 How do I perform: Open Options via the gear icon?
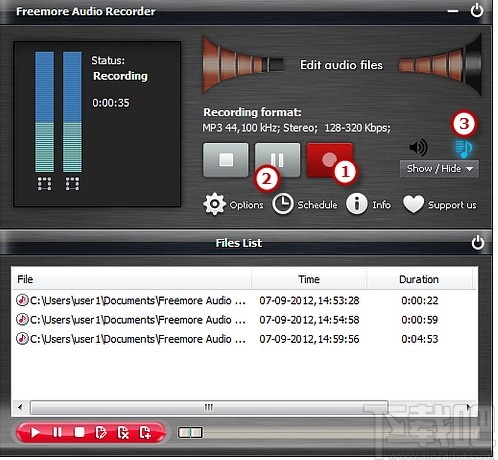(214, 204)
